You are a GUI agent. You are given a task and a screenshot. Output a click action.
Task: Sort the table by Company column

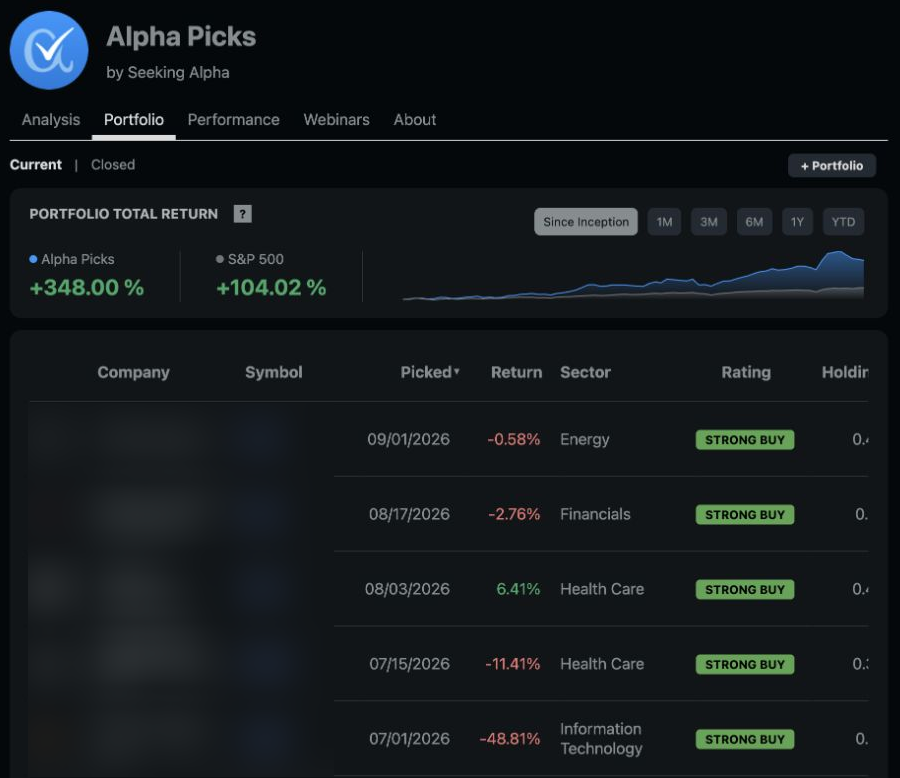tap(133, 372)
